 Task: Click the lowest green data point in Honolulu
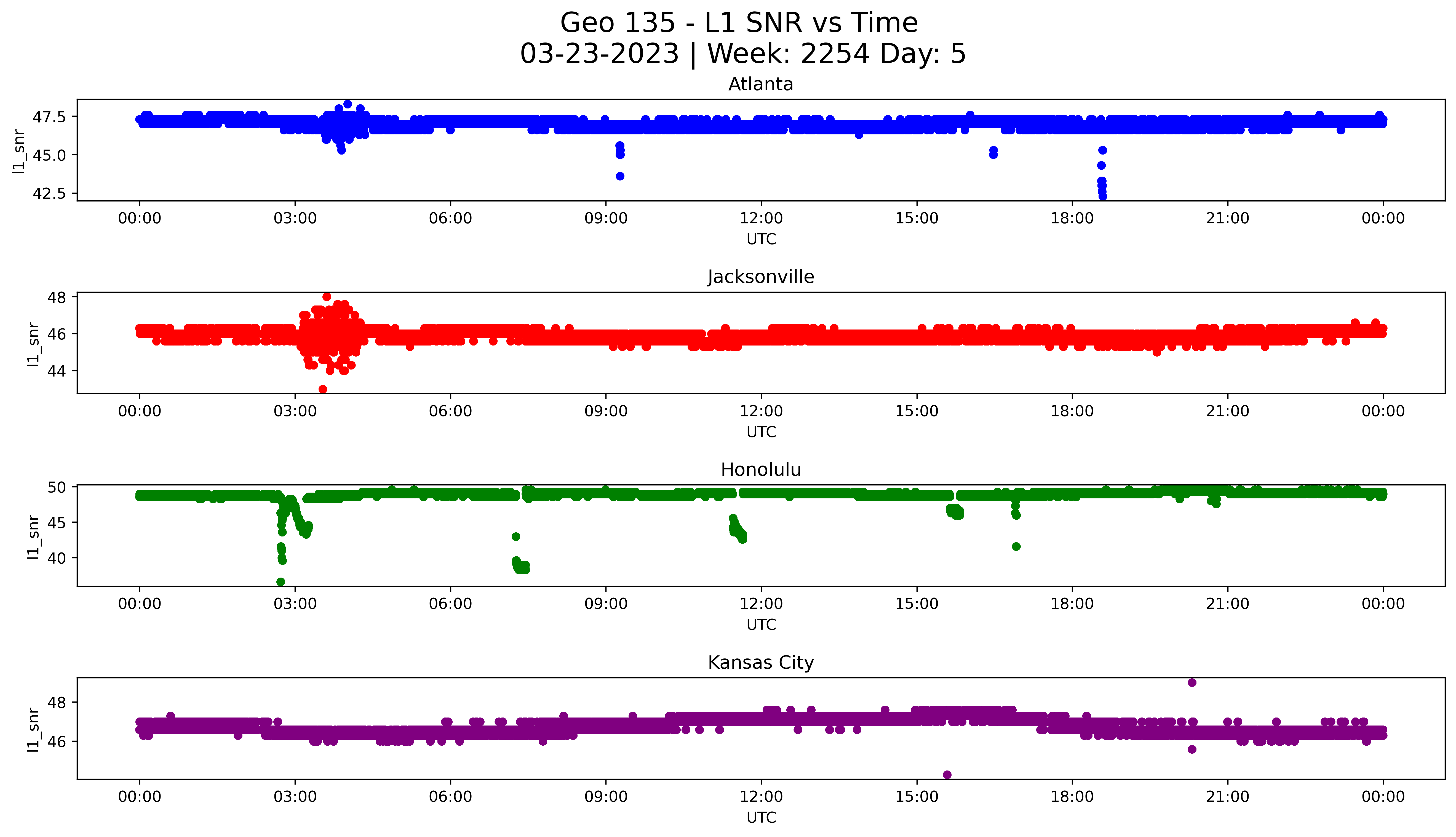pos(281,582)
